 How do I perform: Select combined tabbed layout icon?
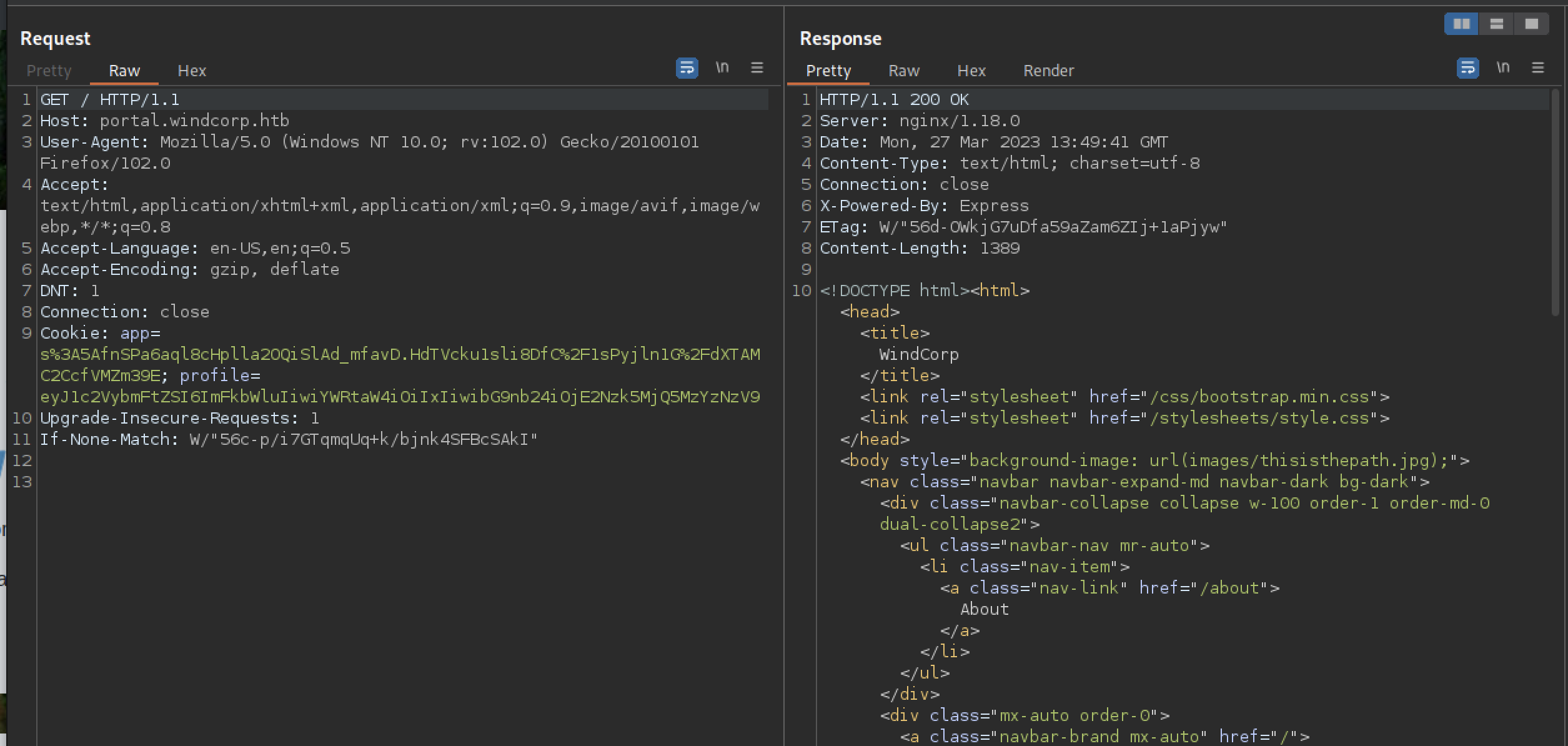(1532, 24)
